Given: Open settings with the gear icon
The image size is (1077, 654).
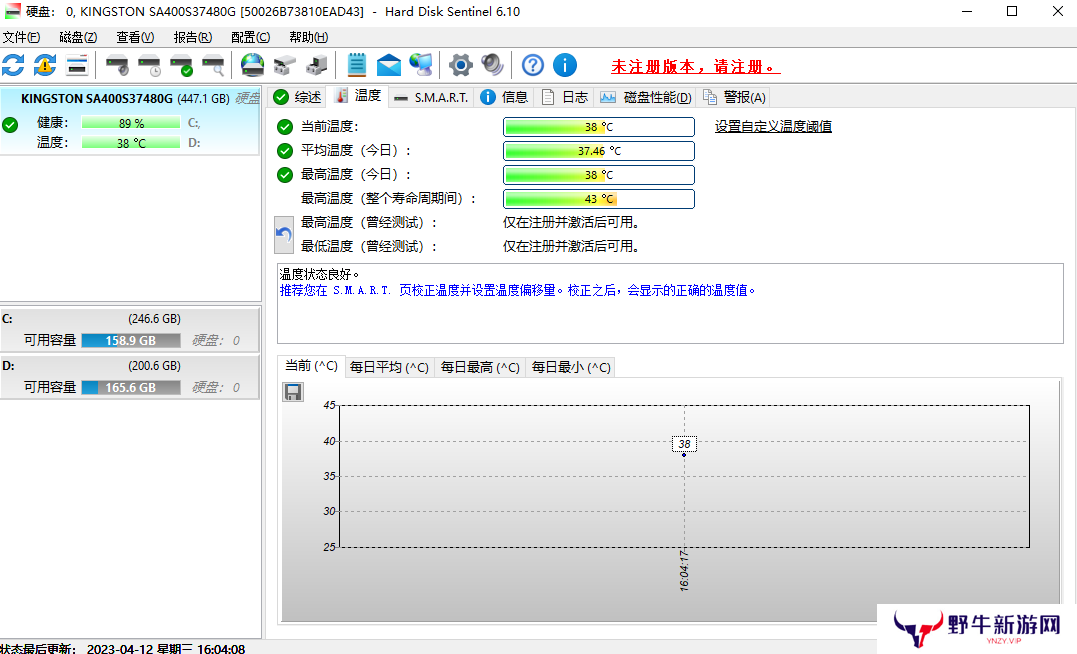Looking at the screenshot, I should click(x=460, y=65).
